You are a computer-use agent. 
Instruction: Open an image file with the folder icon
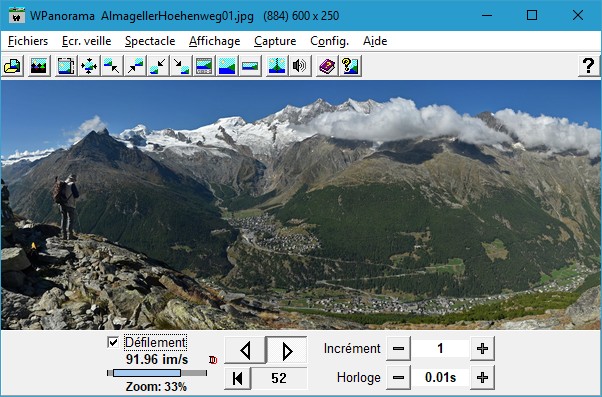(13, 66)
